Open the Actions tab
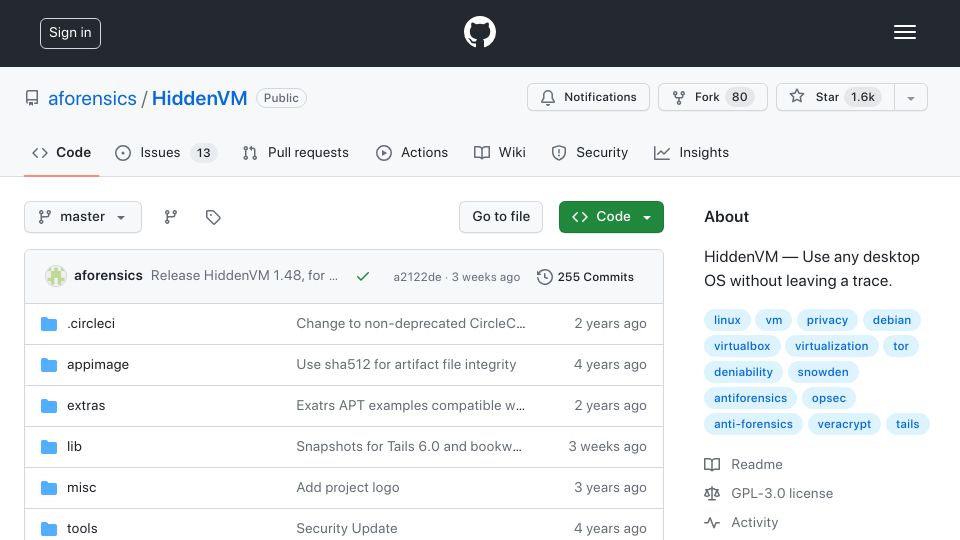The height and width of the screenshot is (540, 960). coord(412,152)
